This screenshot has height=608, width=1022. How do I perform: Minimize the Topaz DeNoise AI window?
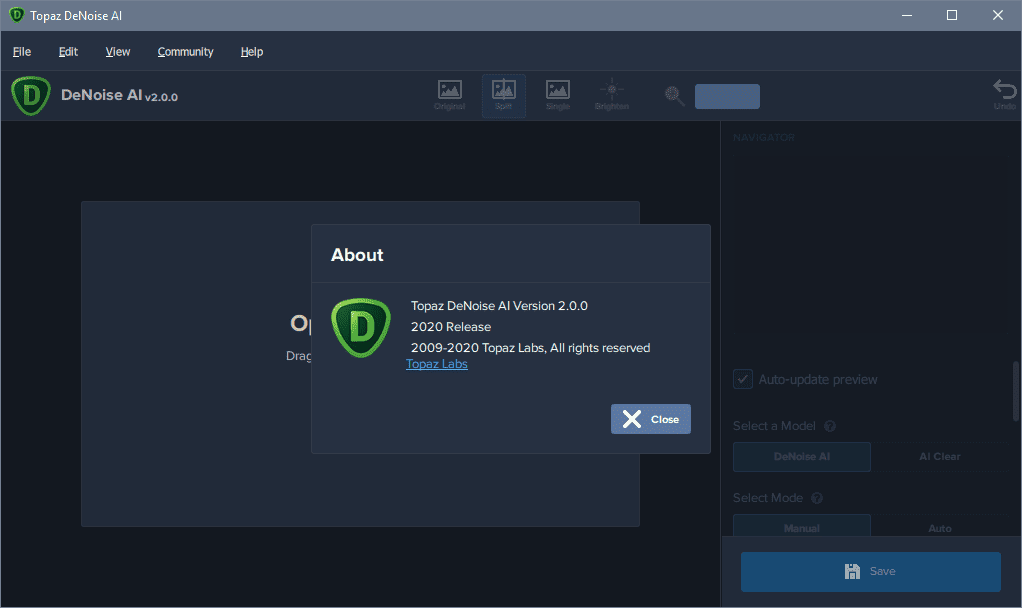tap(907, 15)
